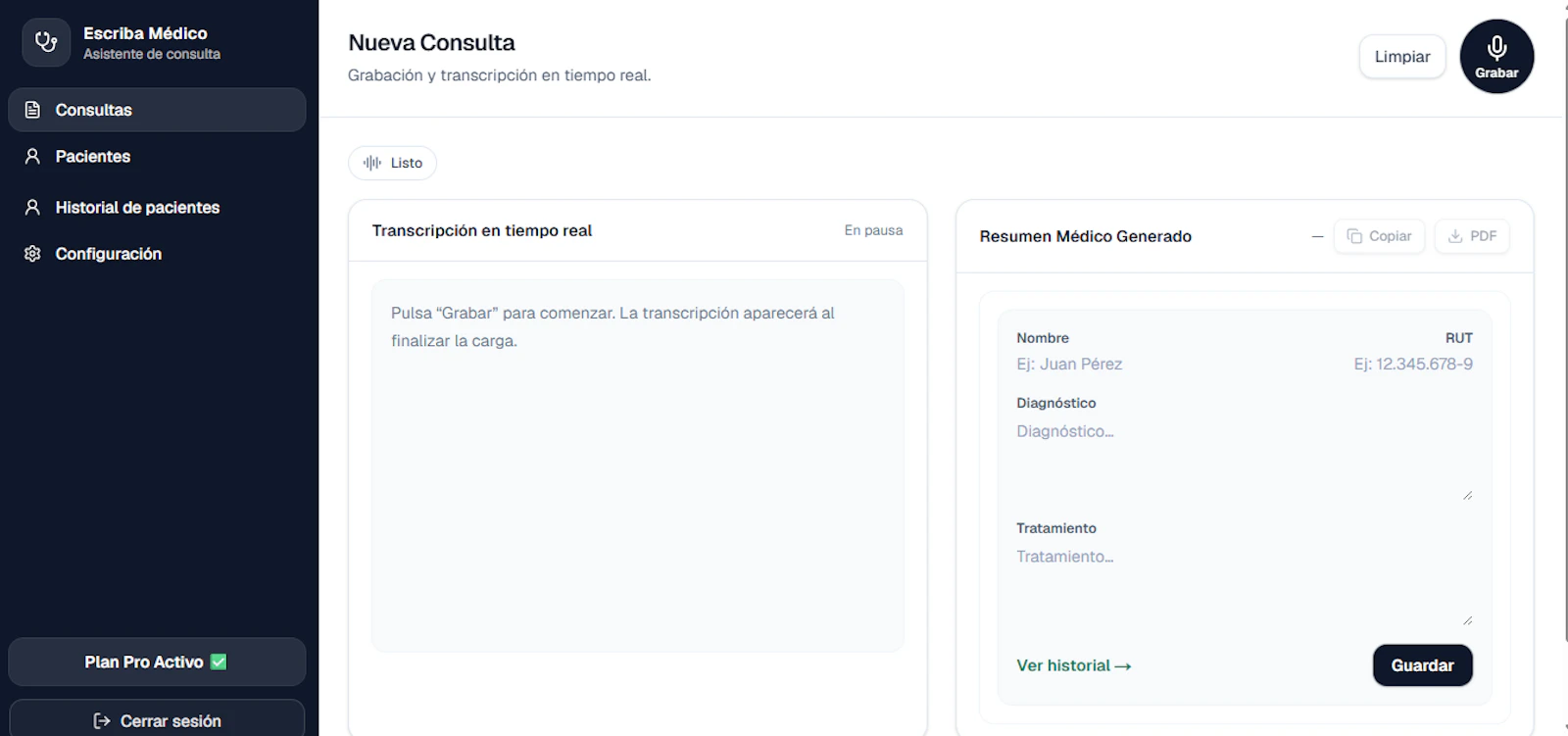
Task: Start recording with the Grabar microphone button
Action: pos(1496,57)
